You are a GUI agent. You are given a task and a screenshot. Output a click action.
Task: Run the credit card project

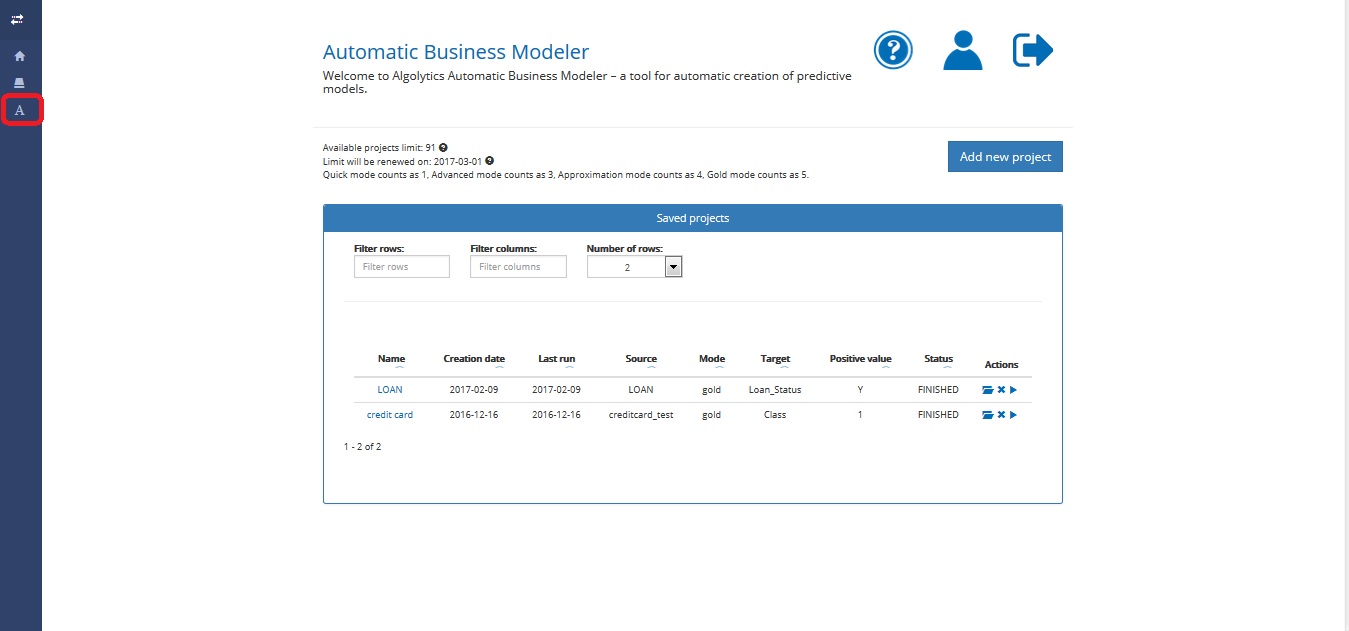click(x=1013, y=415)
